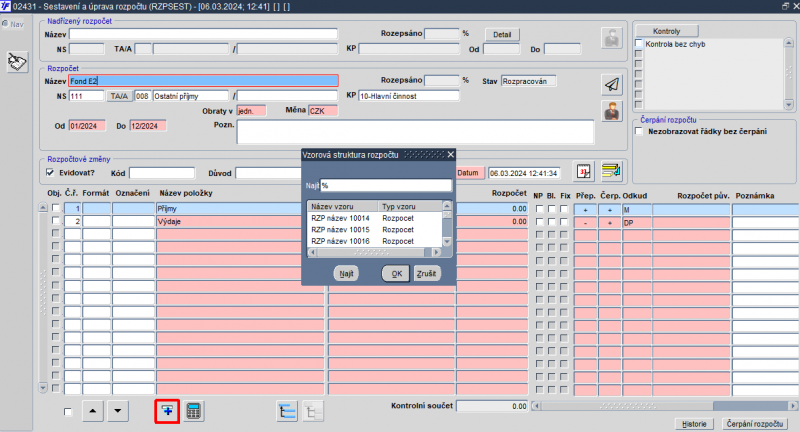Click the Pozn. note text area
800x432 pixels.
point(416,132)
